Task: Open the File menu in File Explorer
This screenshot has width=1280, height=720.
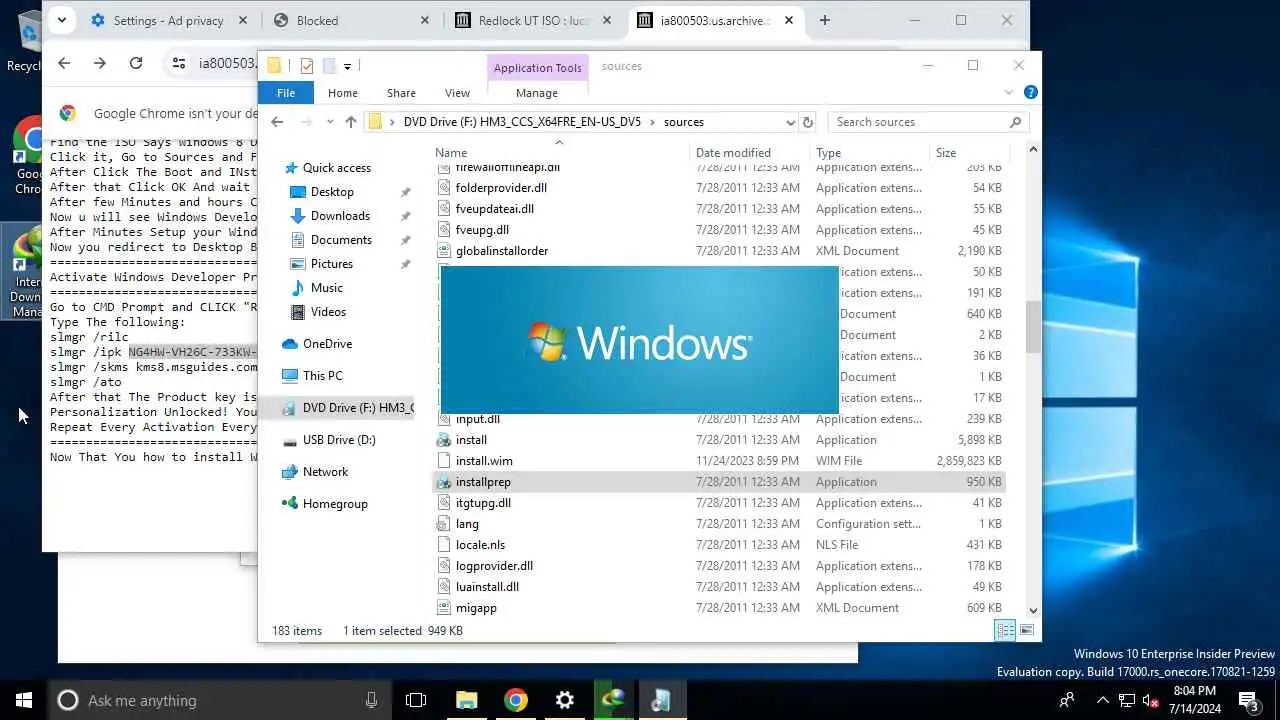Action: (x=286, y=93)
